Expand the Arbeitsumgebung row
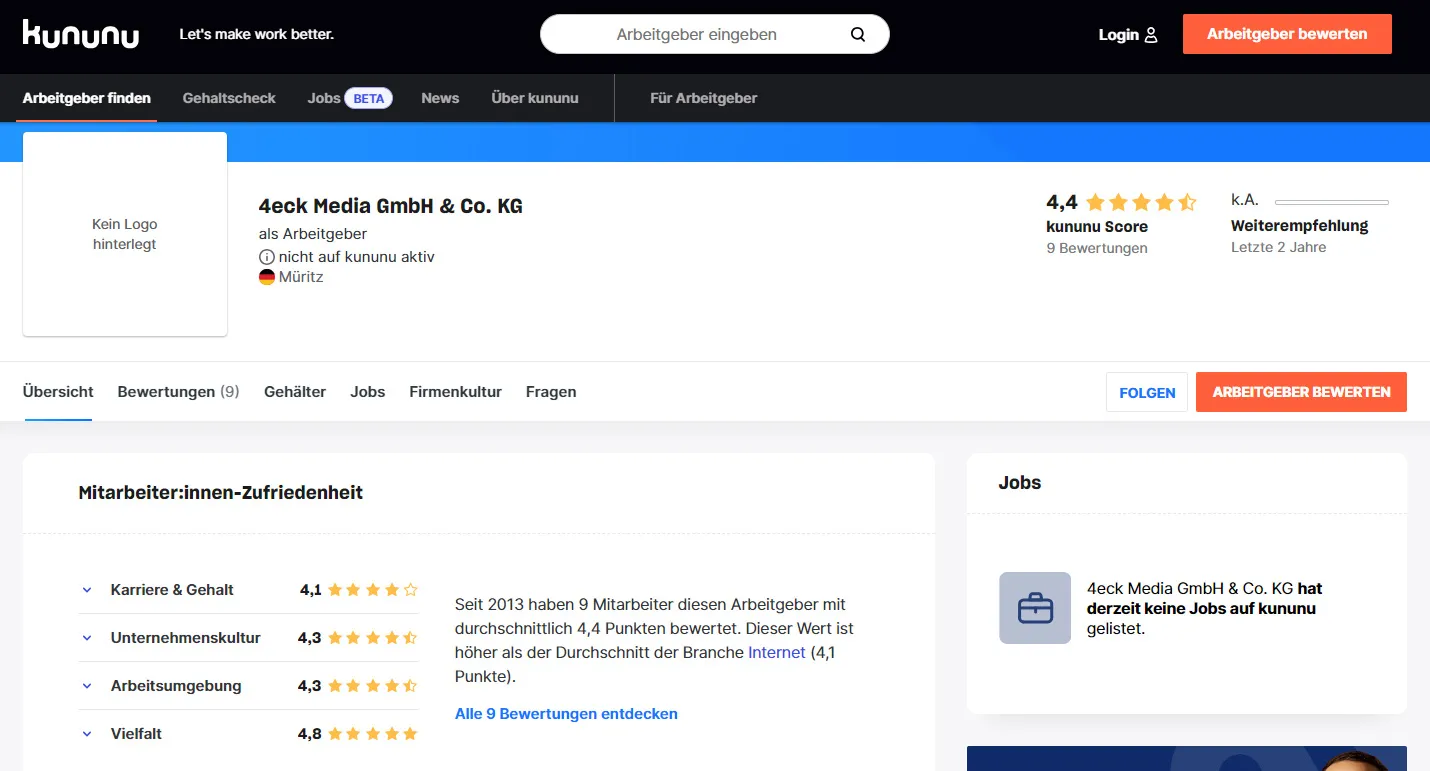The image size is (1430, 771). [87, 686]
